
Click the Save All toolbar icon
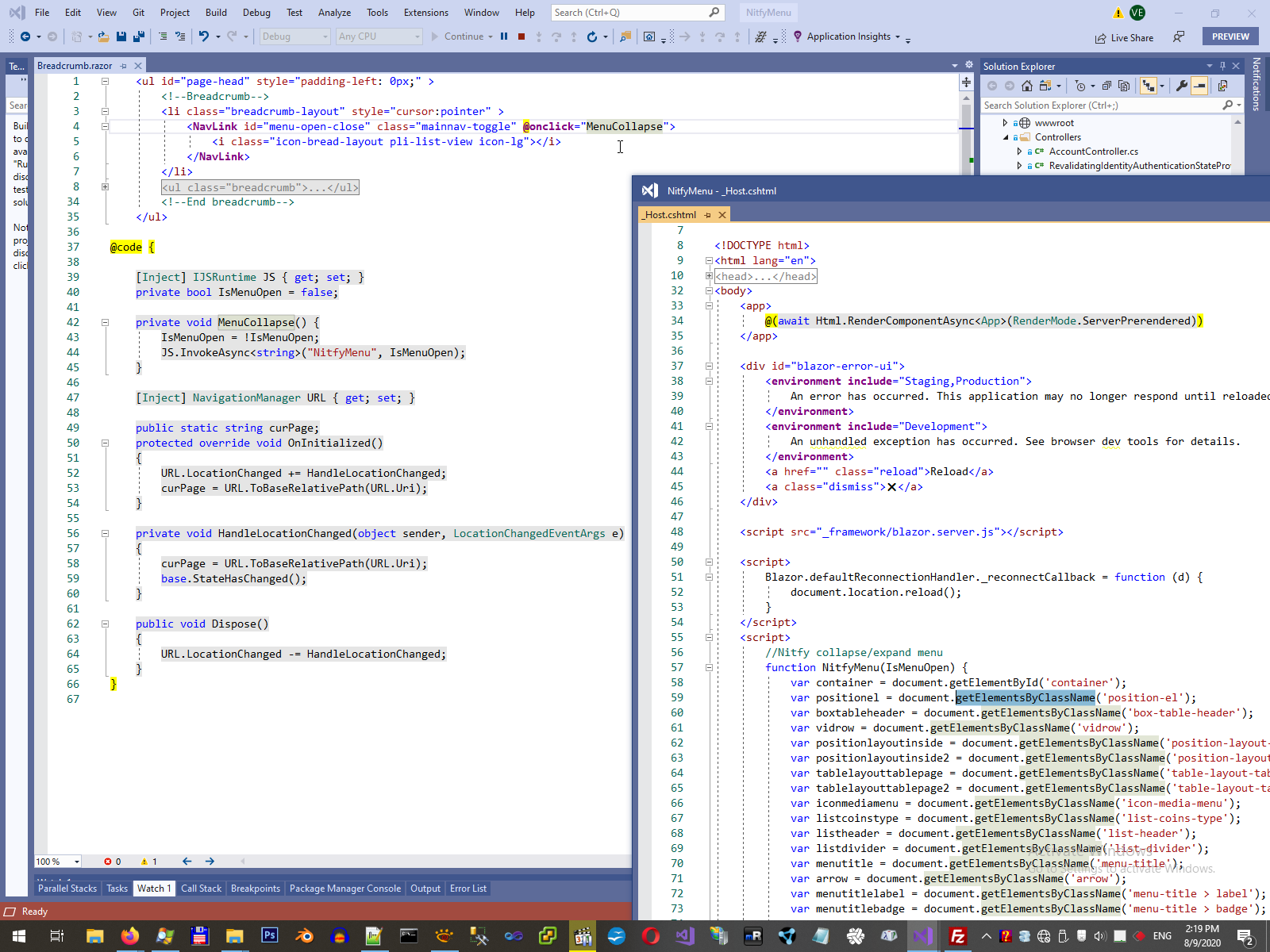coord(139,36)
